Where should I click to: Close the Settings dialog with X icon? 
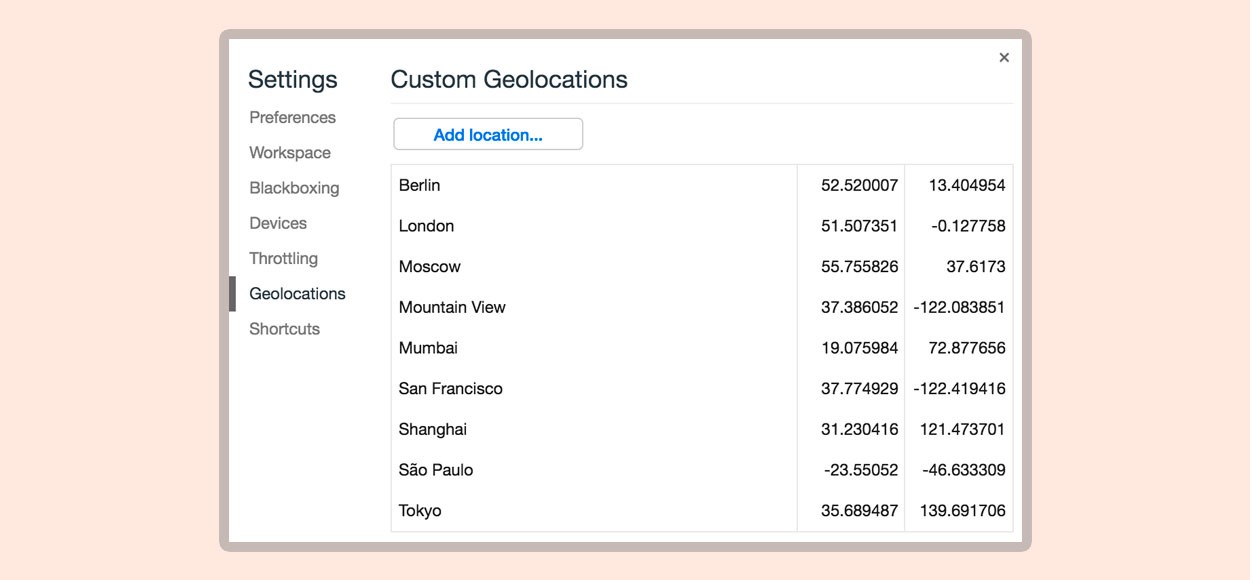tap(1004, 58)
